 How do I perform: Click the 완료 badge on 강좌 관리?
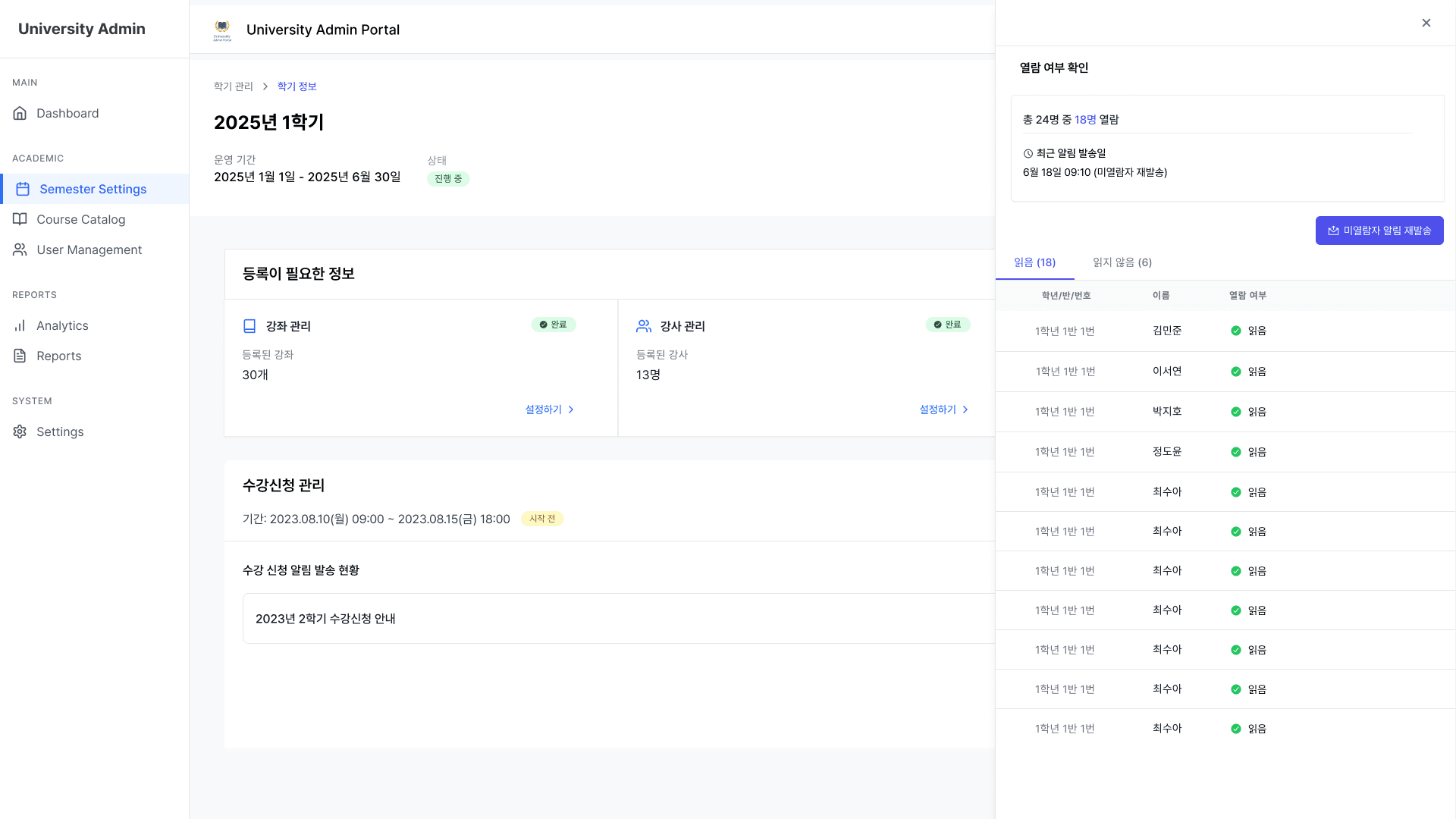pyautogui.click(x=554, y=325)
